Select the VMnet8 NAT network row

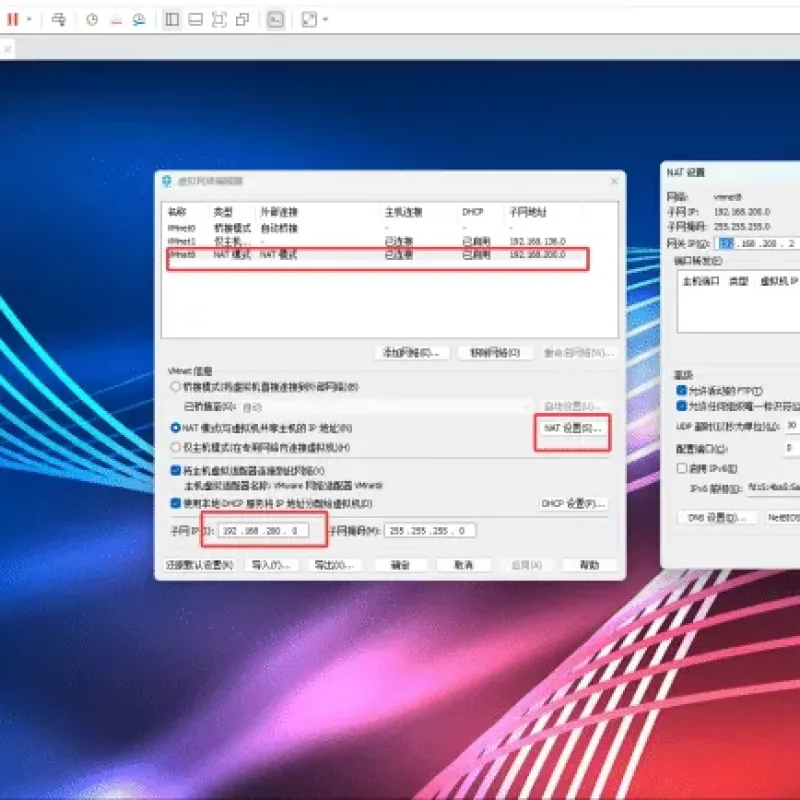[390, 254]
